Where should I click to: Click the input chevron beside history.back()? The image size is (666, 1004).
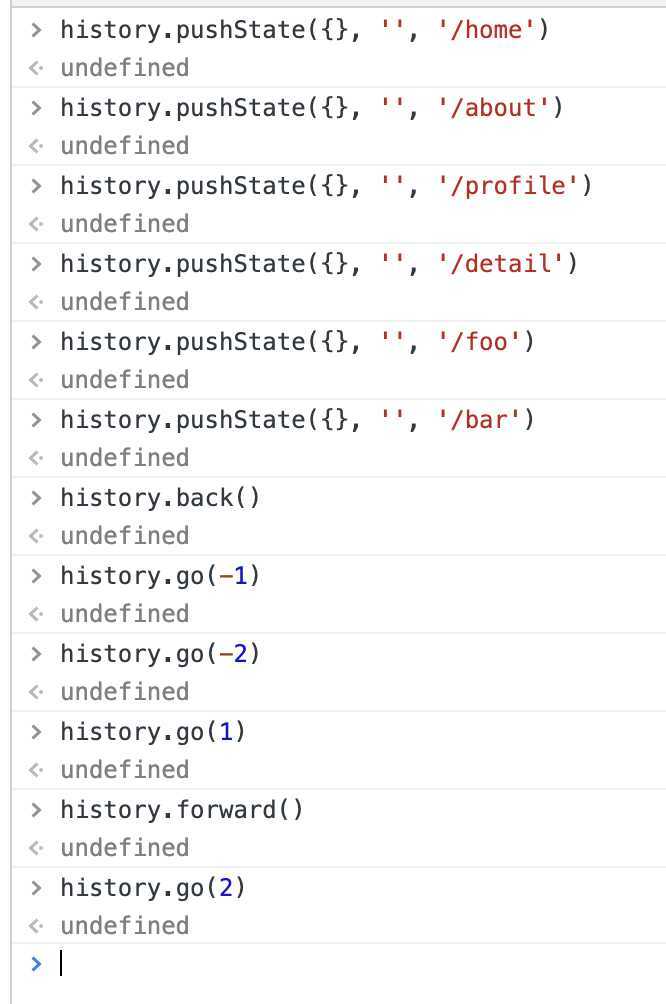click(37, 498)
